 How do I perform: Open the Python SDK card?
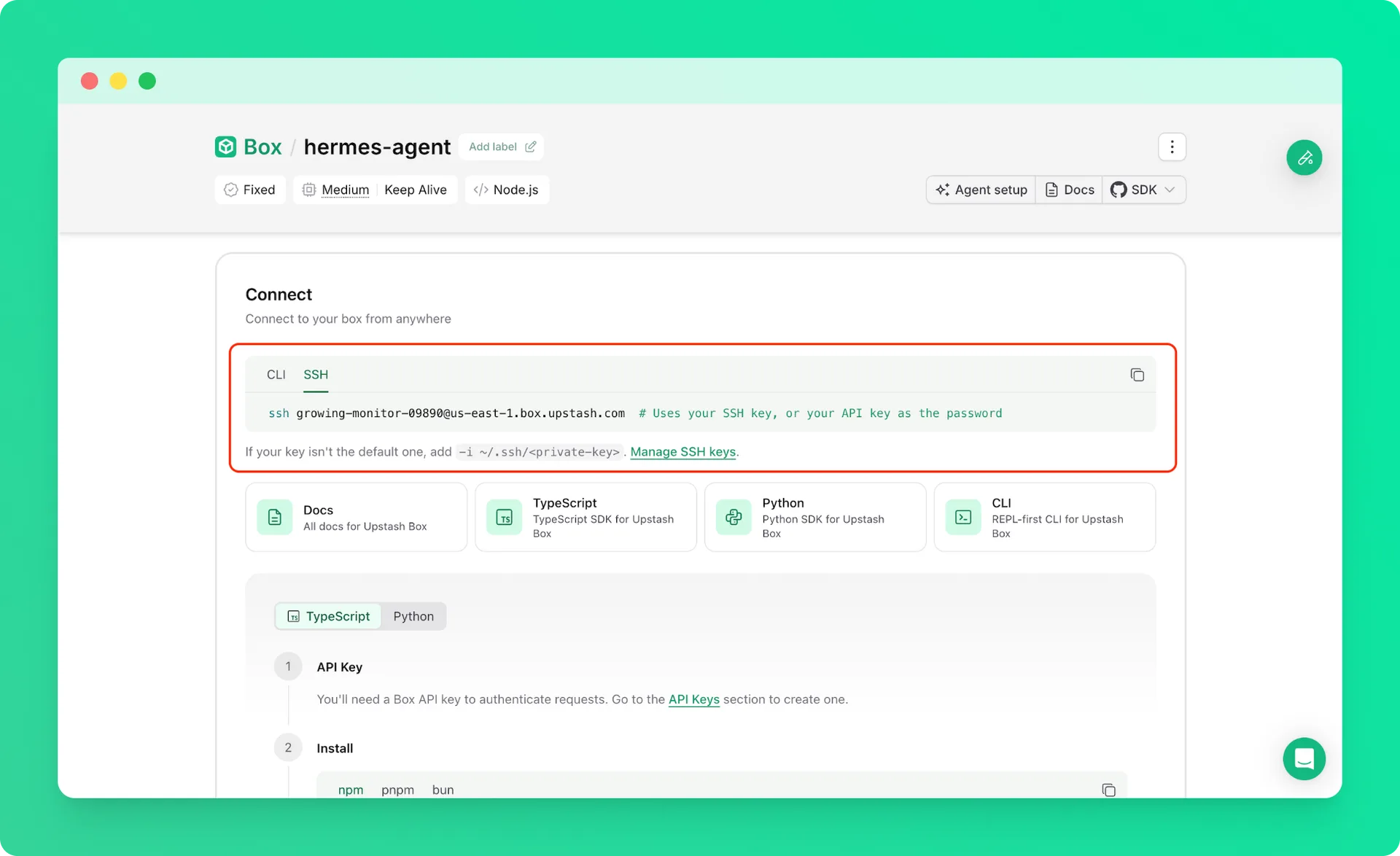click(x=815, y=517)
